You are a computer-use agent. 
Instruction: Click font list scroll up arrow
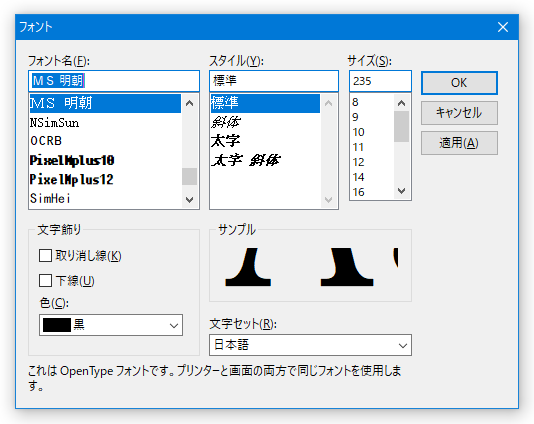[190, 103]
